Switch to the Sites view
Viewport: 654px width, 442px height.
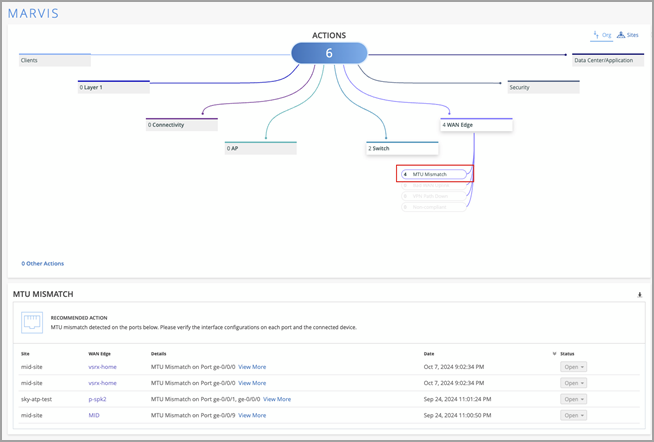[x=628, y=34]
